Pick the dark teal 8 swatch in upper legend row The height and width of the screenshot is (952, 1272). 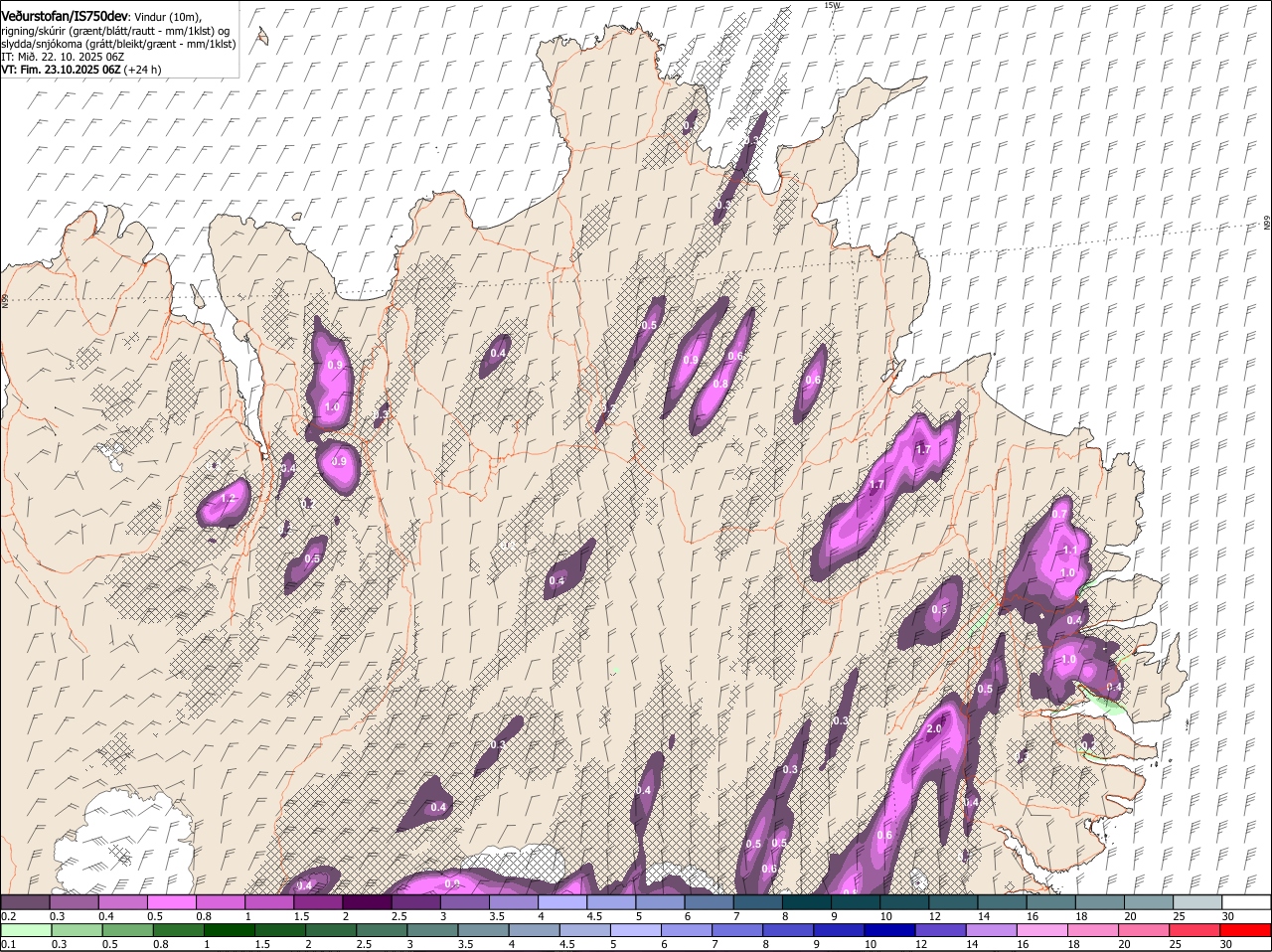[x=807, y=901]
